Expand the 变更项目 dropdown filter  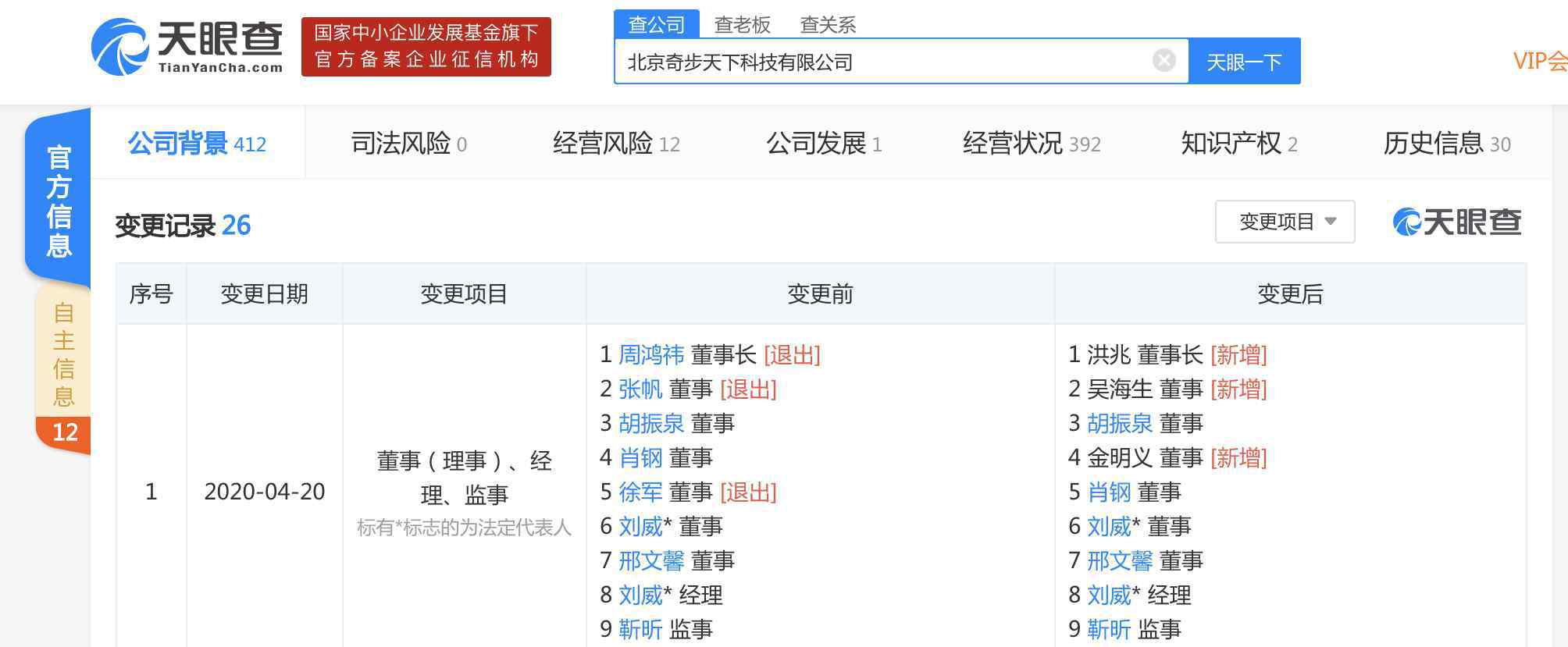(1285, 222)
